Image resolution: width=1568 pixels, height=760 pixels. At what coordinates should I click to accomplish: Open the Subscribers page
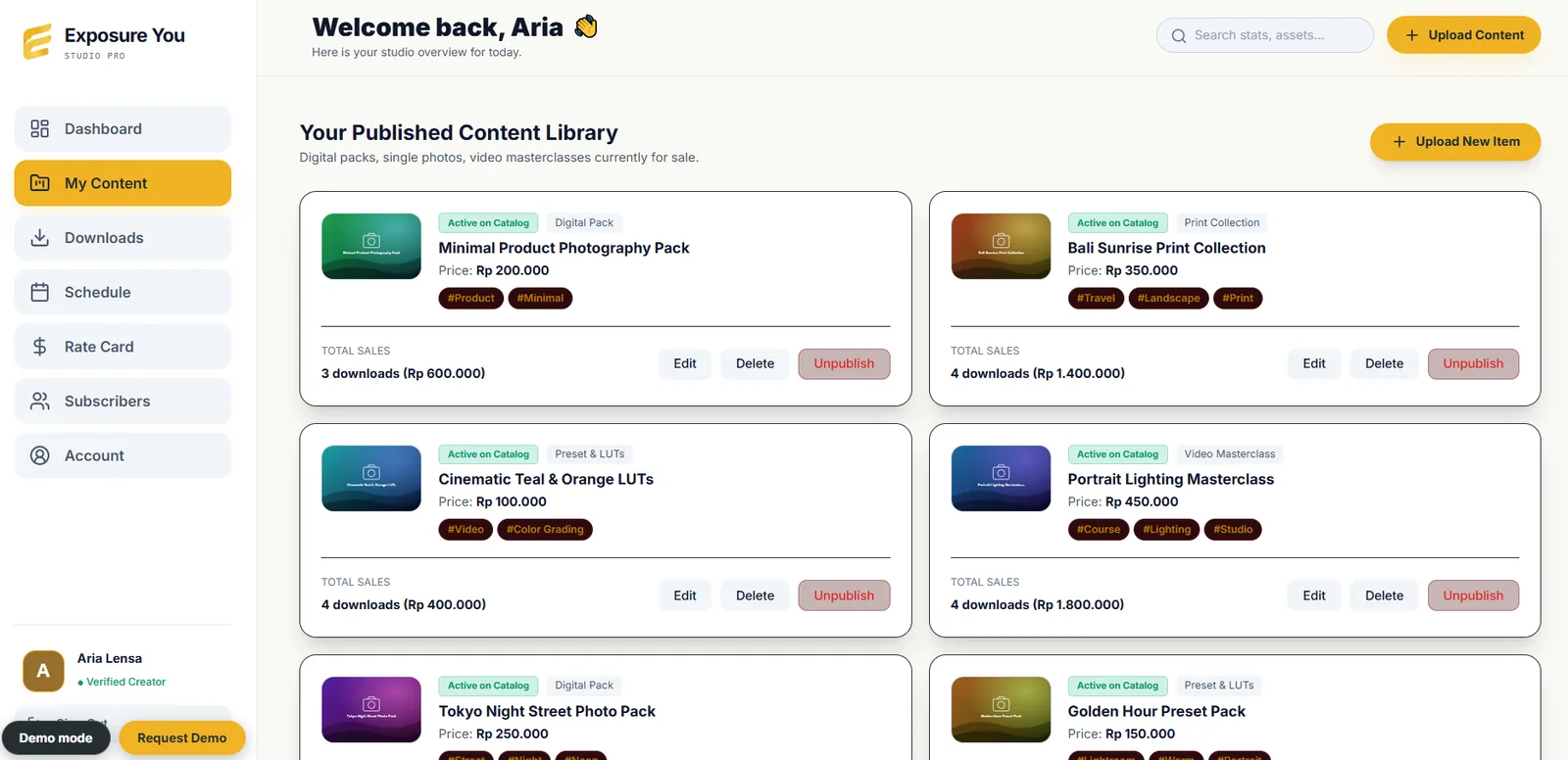tap(122, 401)
